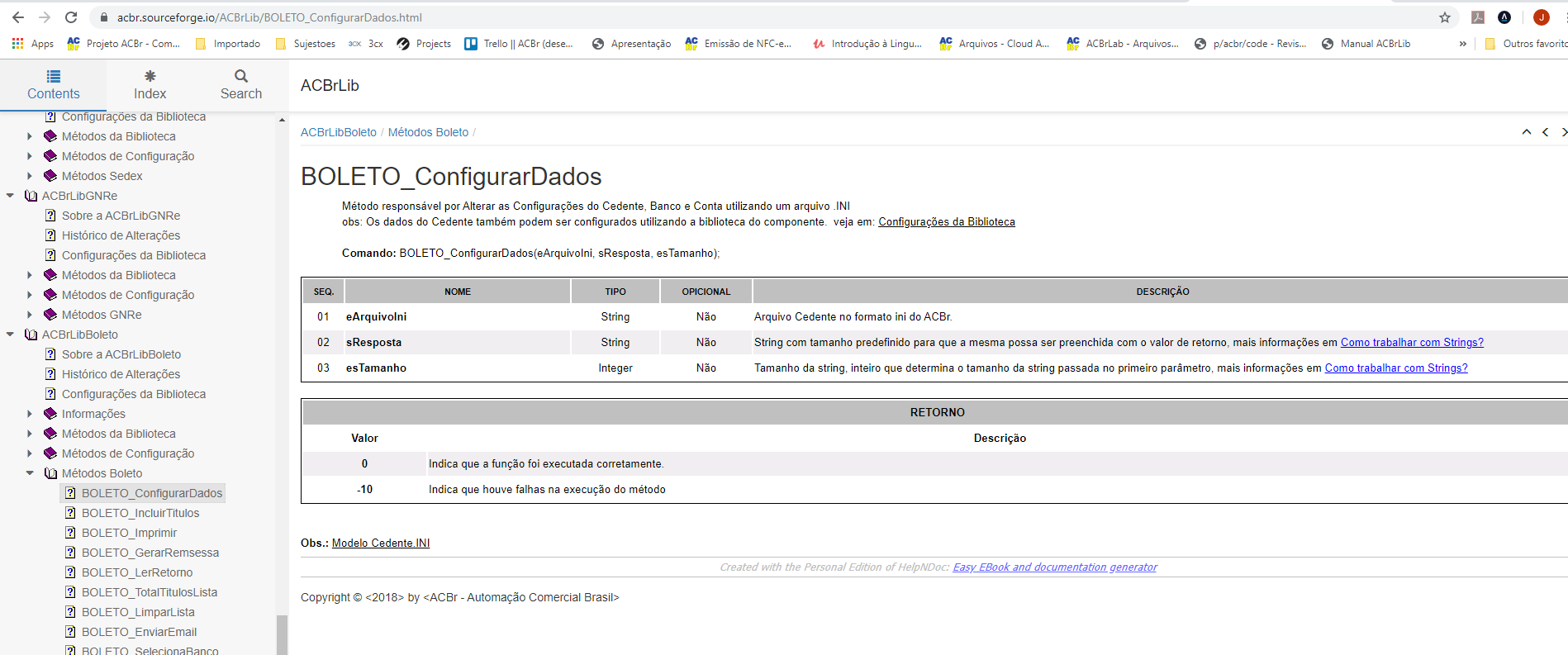Collapse the ACBrLibBoleto tree node
The width and height of the screenshot is (1568, 655).
(x=10, y=335)
